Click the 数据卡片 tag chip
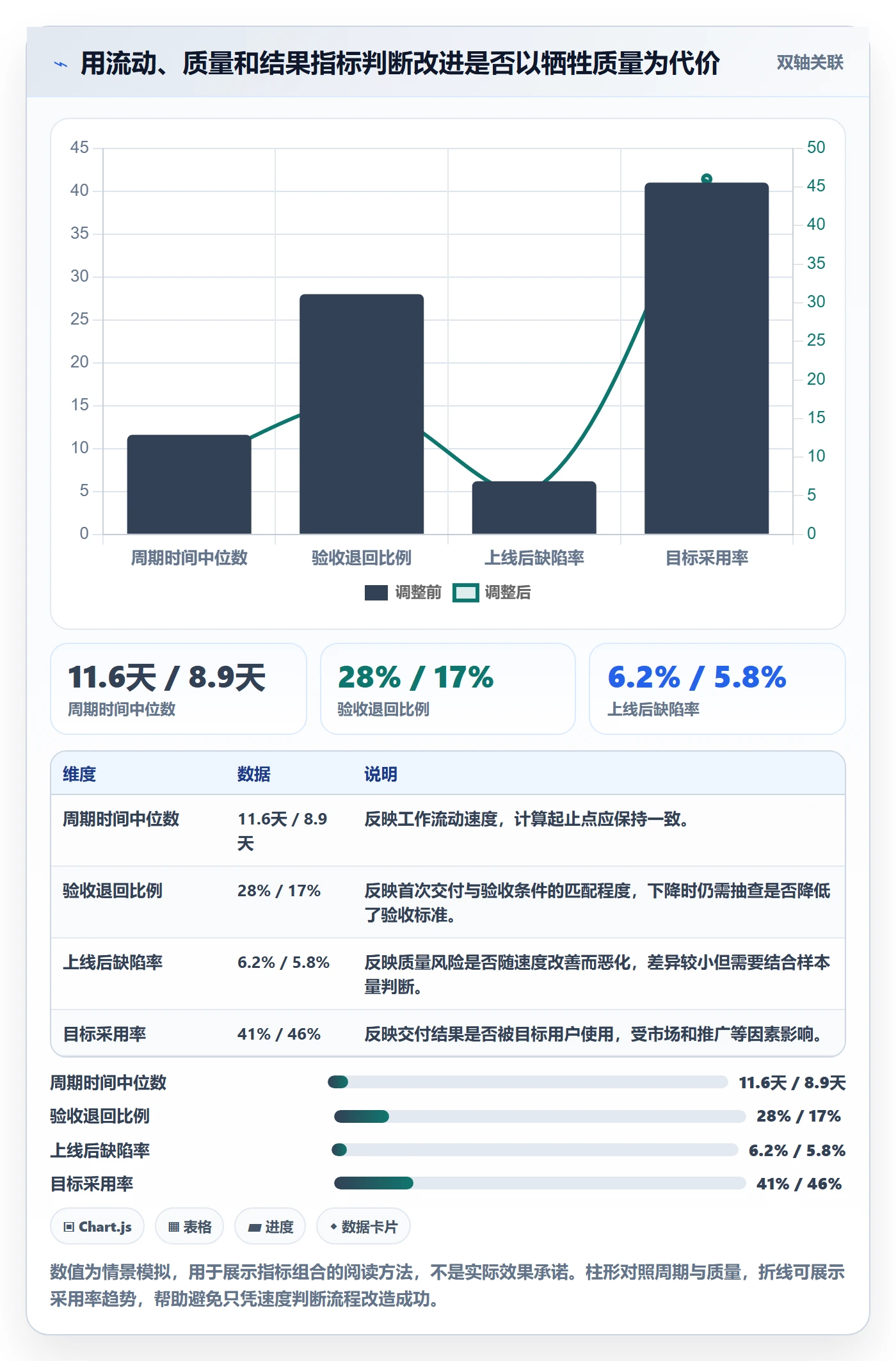Image resolution: width=896 pixels, height=1361 pixels. 364,1227
